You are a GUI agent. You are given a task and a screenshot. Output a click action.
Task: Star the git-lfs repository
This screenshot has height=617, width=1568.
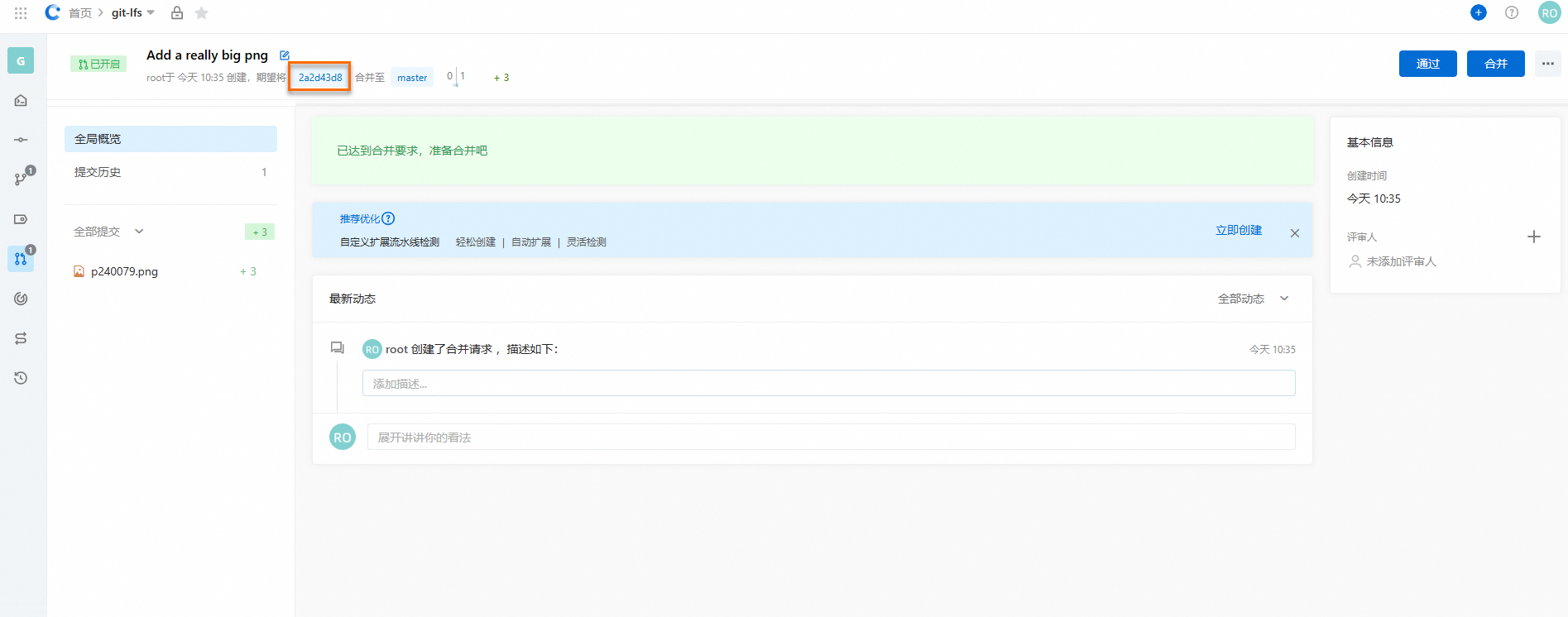click(201, 12)
